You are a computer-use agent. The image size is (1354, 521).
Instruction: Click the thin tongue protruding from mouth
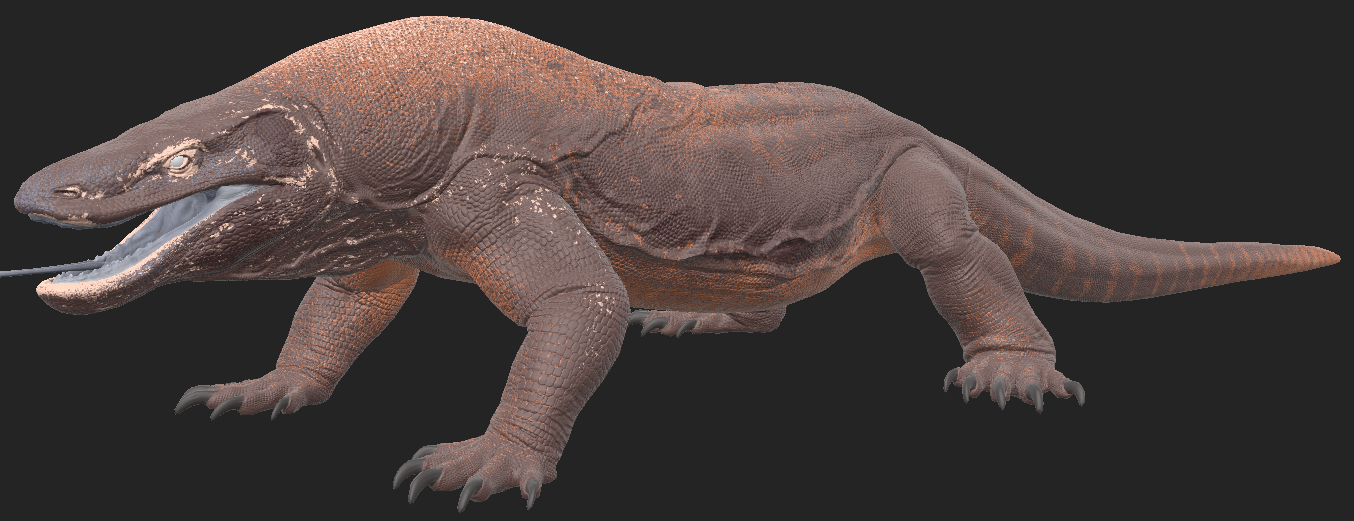pos(30,270)
